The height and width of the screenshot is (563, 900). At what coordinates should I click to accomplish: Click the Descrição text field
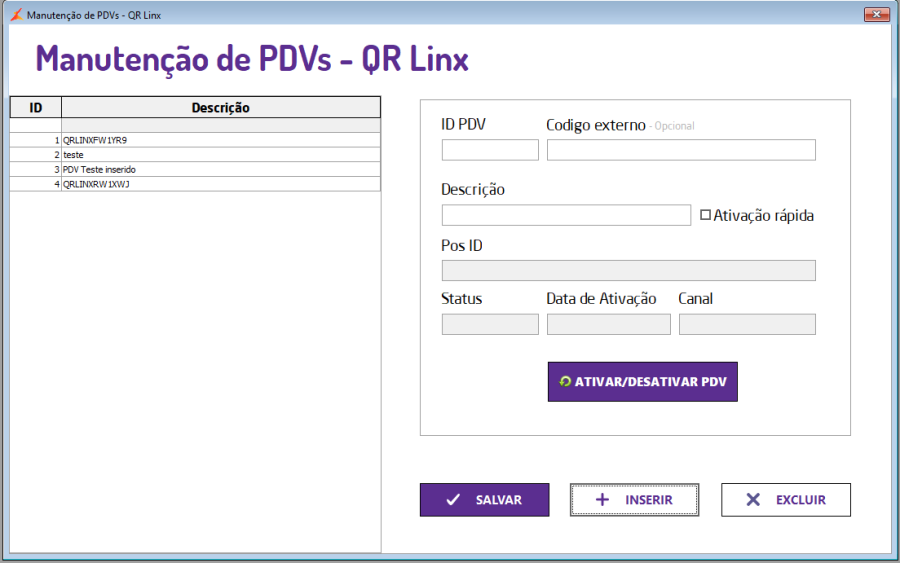(x=566, y=215)
